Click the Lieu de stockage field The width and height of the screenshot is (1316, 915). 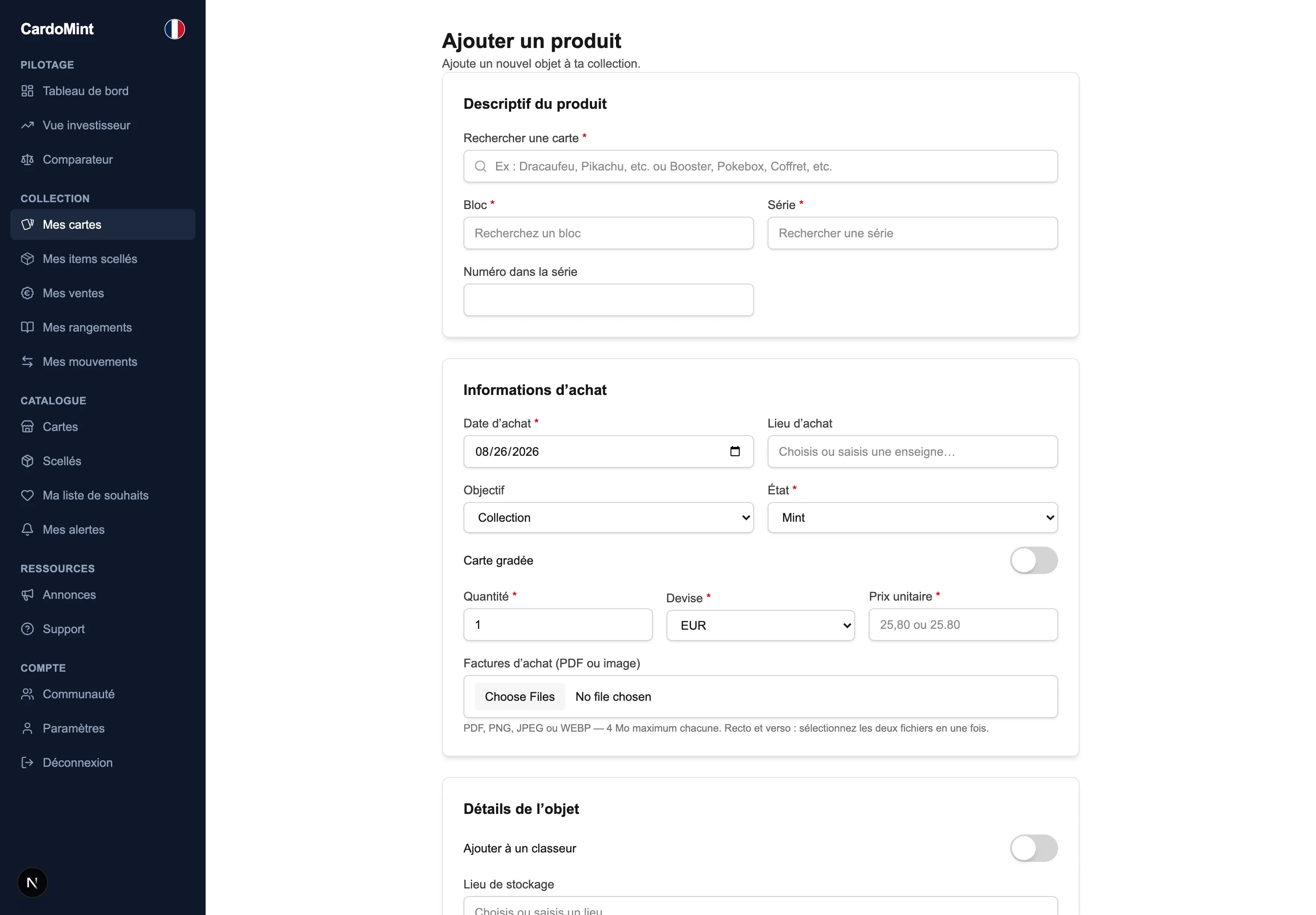pos(760,907)
